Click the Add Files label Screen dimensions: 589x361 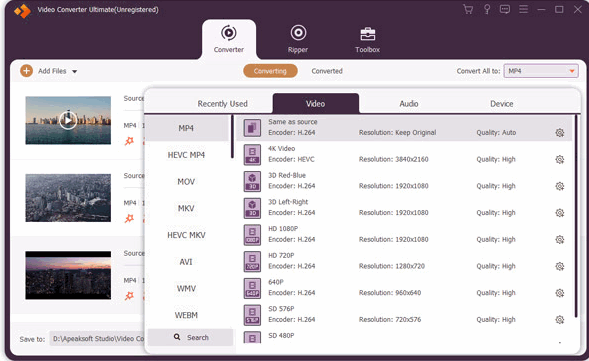(x=52, y=71)
